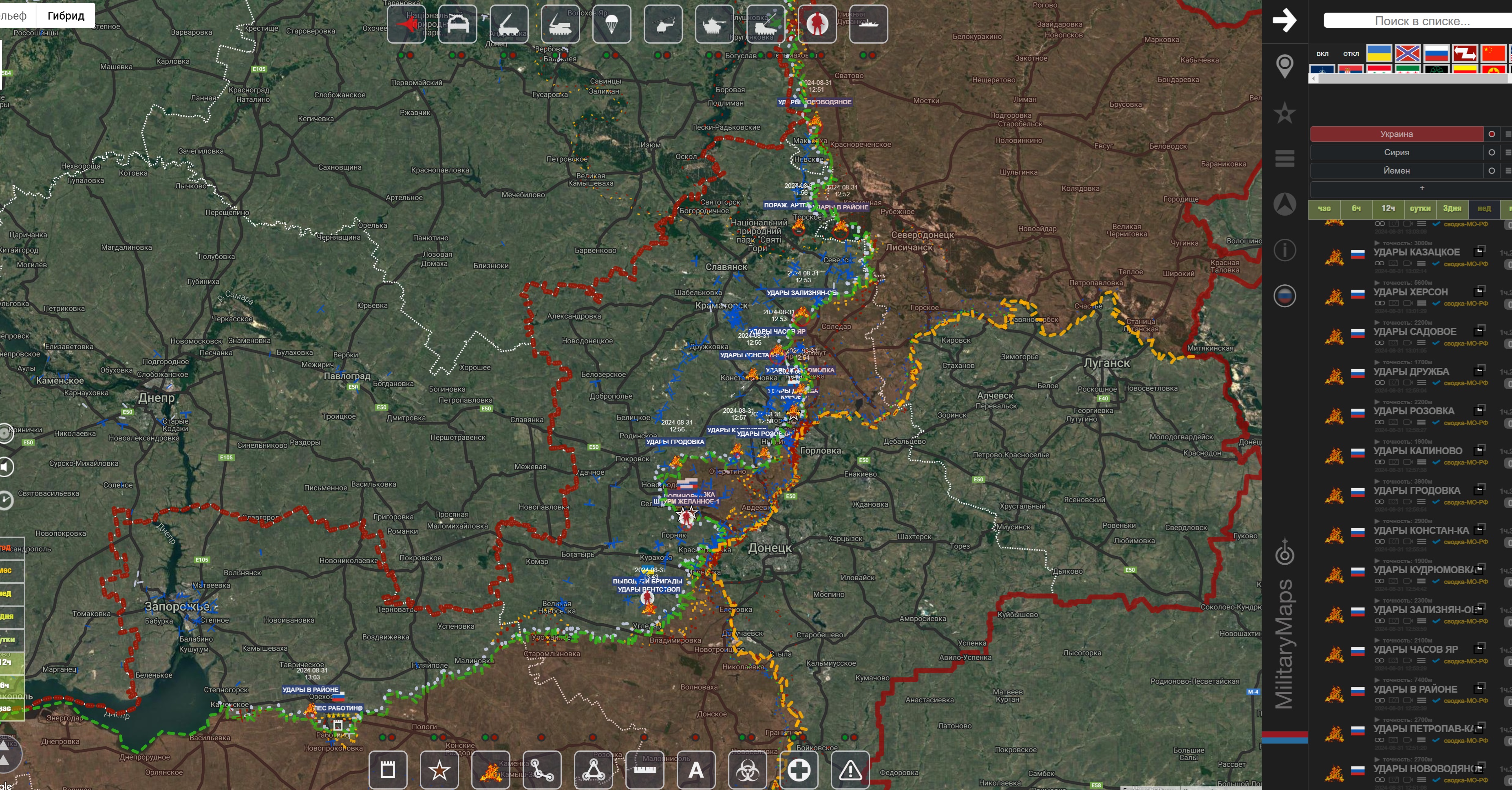This screenshot has height=790, width=1512.
Task: Click the helicopter filter icon
Action: point(663,24)
